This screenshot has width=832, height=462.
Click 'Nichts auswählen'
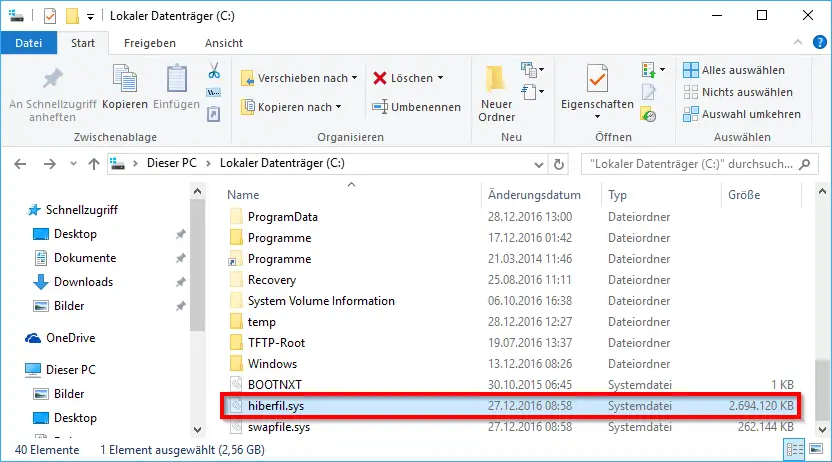point(738,92)
